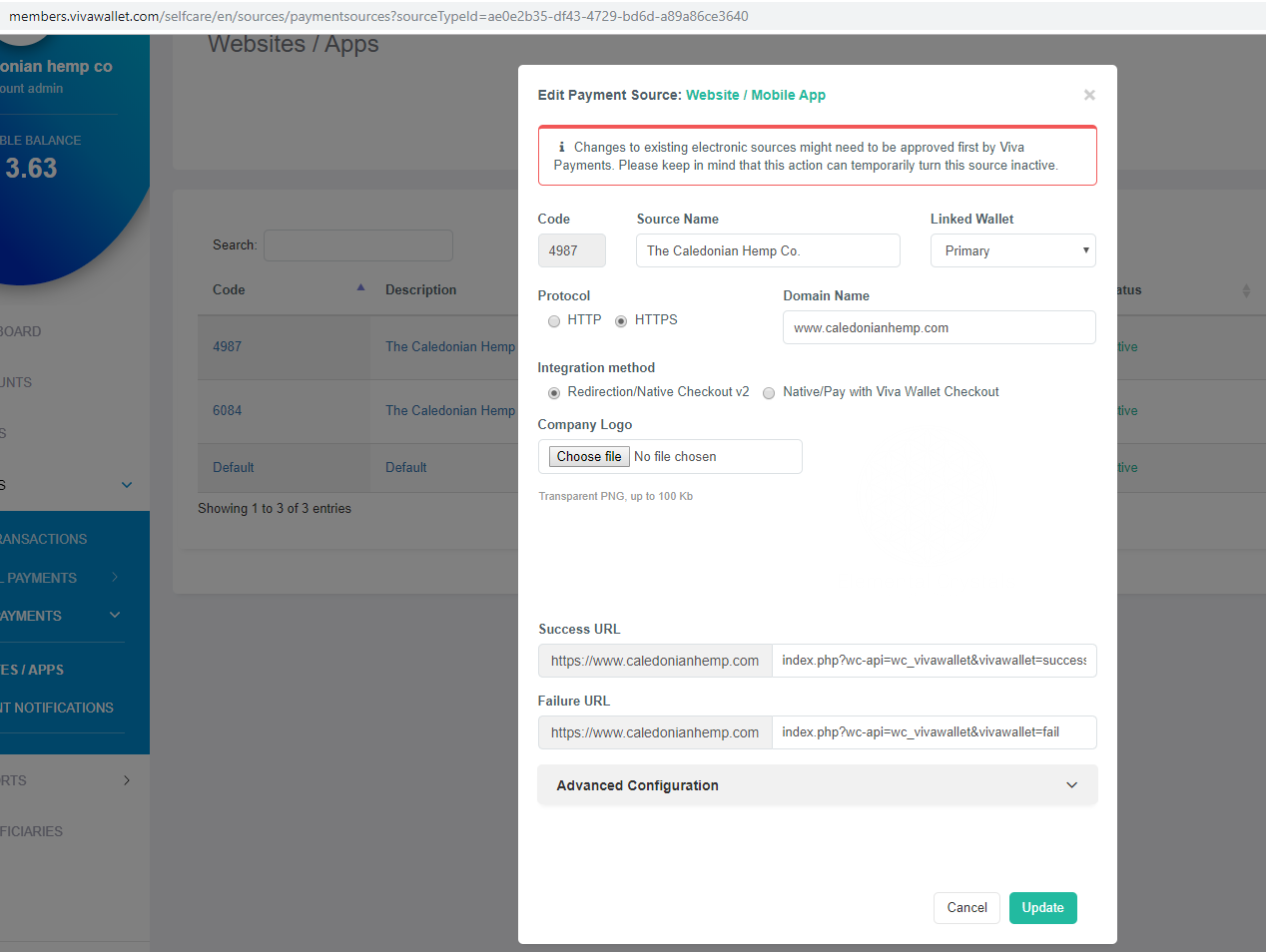Open TRANSACTIONS in the sidebar
The image size is (1266, 952).
pyautogui.click(x=45, y=539)
